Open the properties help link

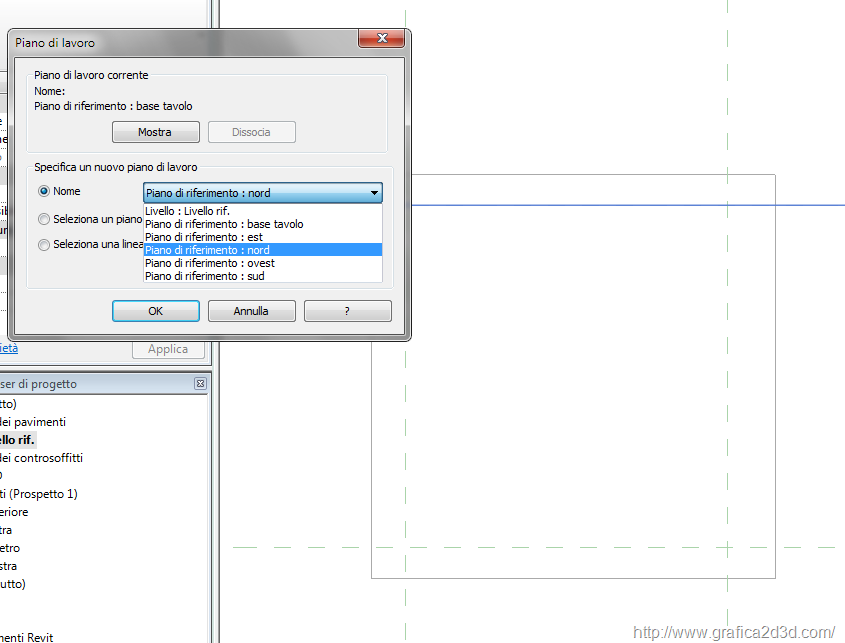pos(8,349)
